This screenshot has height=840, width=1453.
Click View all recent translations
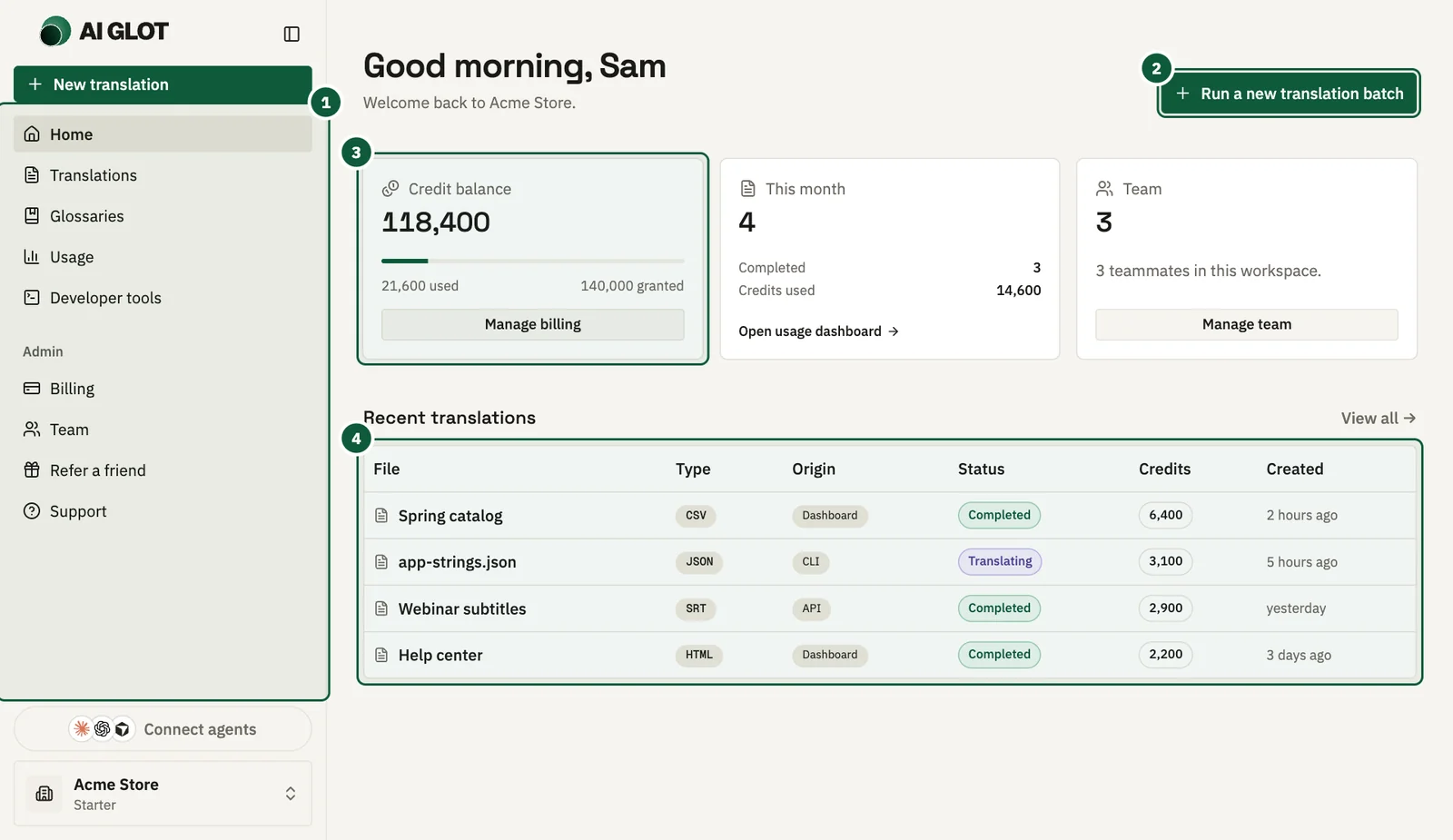pyautogui.click(x=1379, y=418)
